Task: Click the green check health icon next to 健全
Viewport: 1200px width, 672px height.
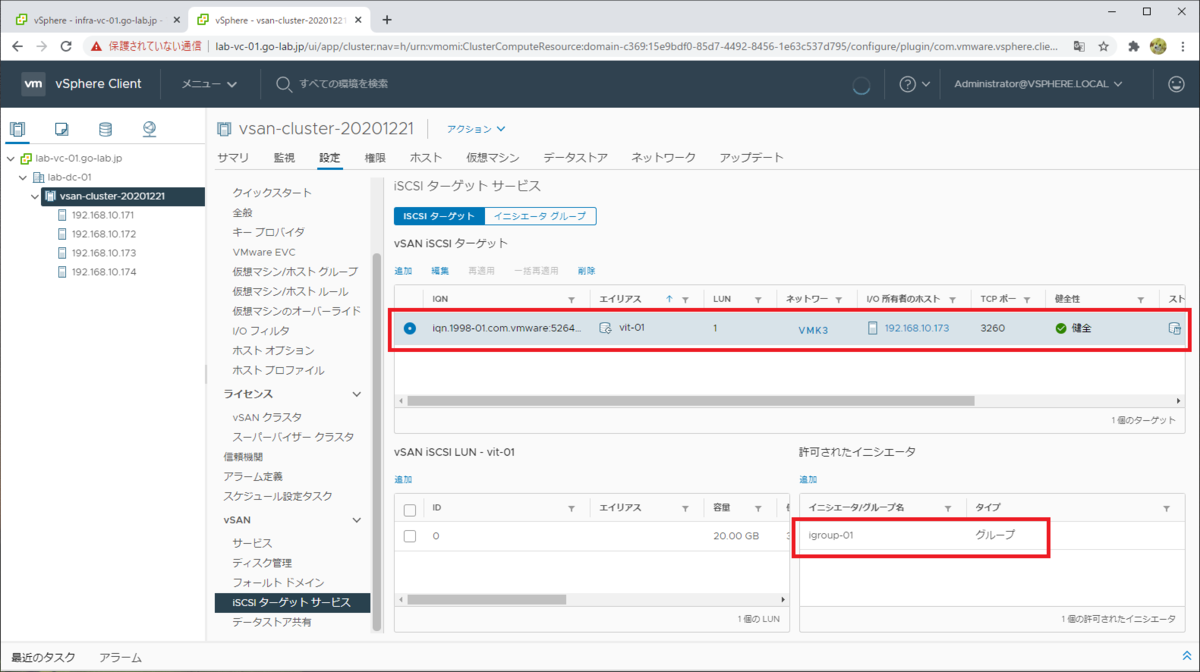Action: pyautogui.click(x=1061, y=328)
